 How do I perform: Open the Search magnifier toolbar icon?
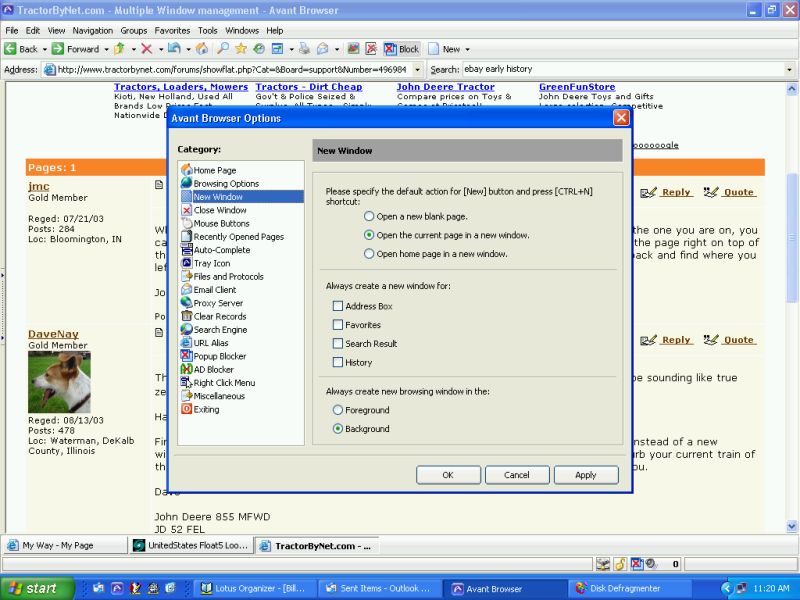(x=223, y=49)
